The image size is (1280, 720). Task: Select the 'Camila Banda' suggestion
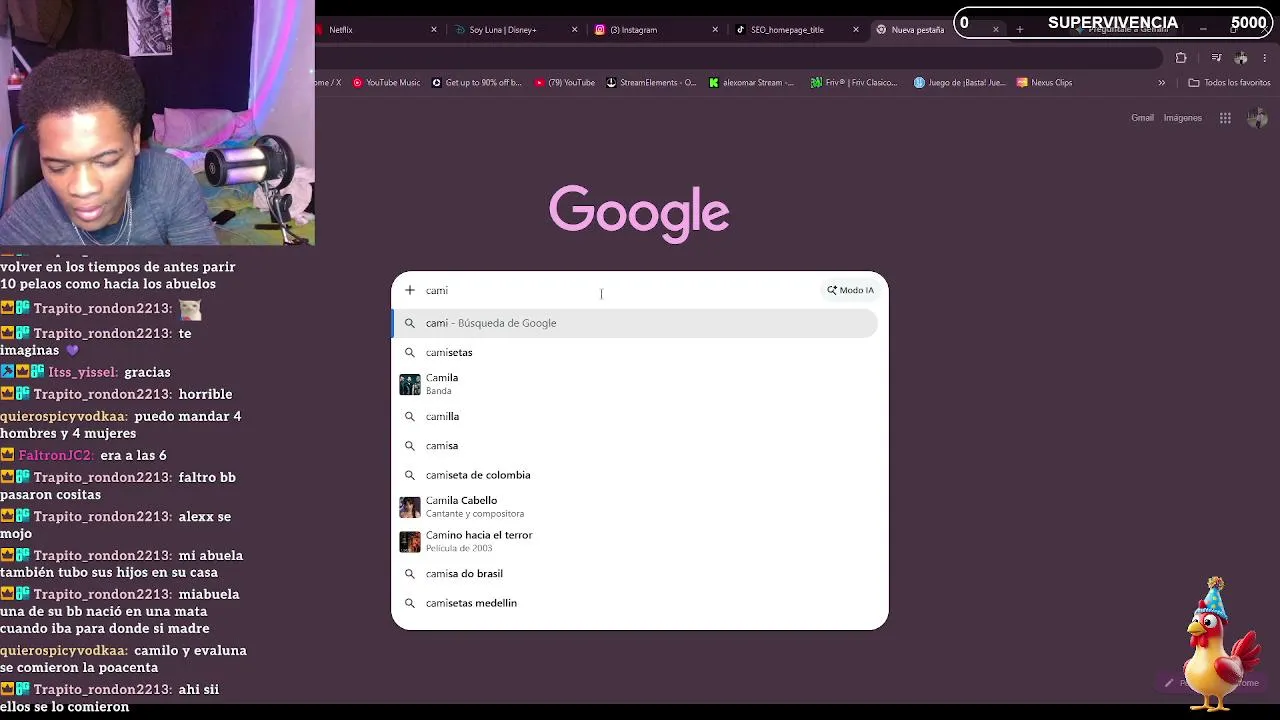tap(635, 384)
